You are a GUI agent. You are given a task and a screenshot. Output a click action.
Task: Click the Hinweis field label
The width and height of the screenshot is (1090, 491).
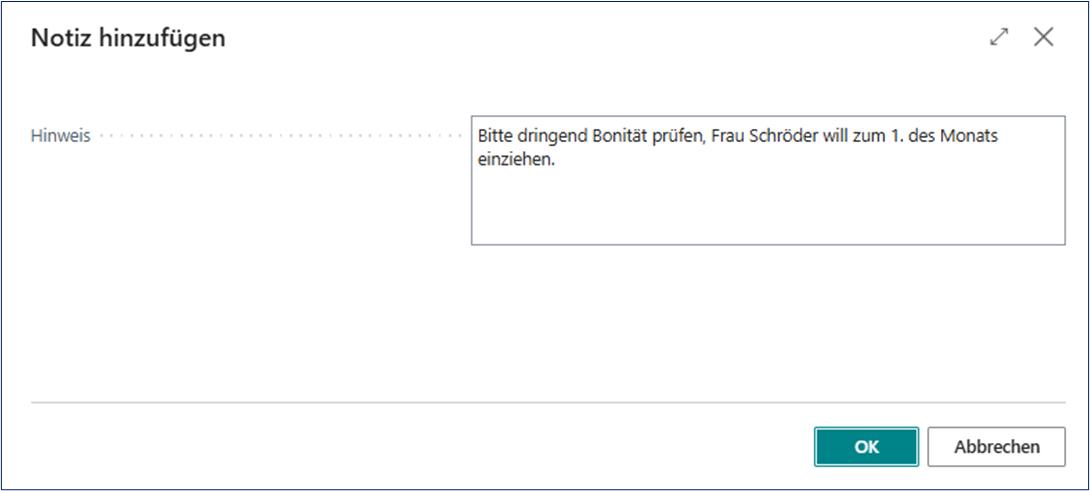tap(61, 136)
